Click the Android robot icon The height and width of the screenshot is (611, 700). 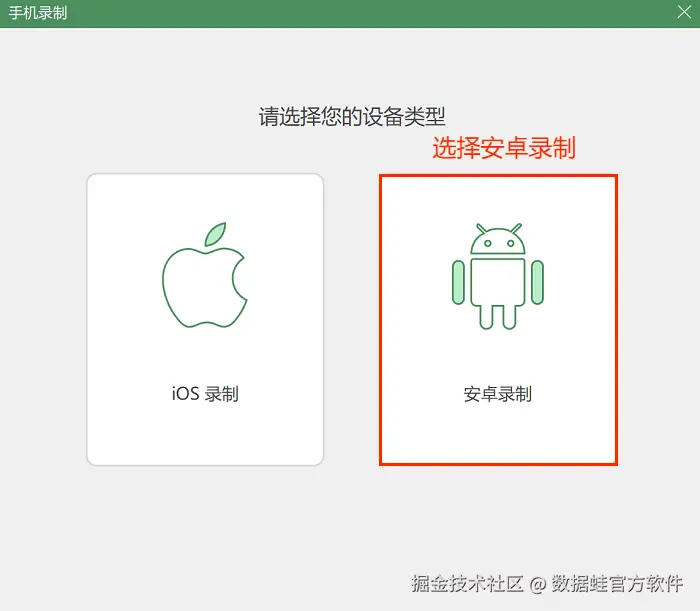pyautogui.click(x=498, y=276)
